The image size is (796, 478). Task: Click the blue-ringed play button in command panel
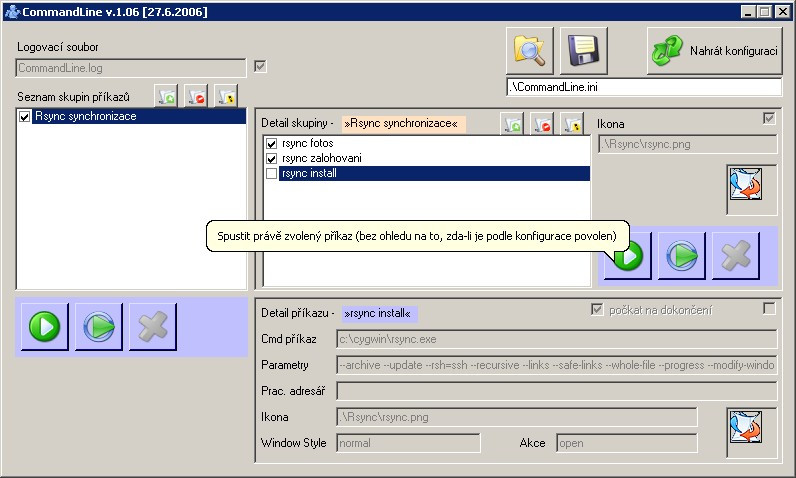coord(682,256)
